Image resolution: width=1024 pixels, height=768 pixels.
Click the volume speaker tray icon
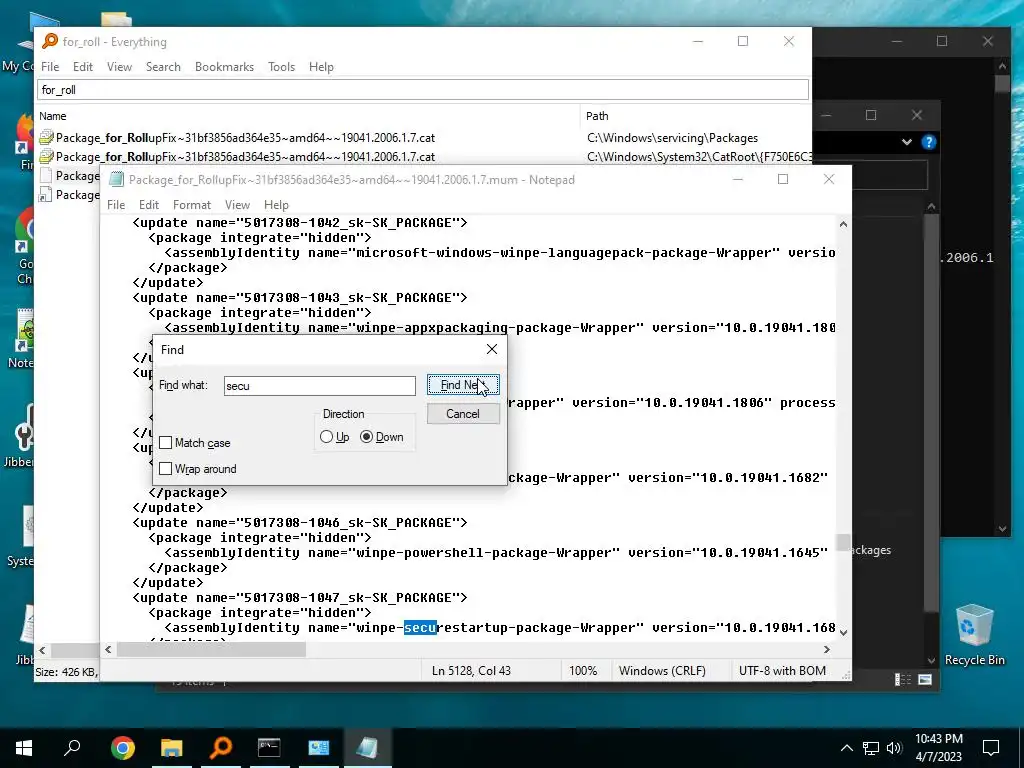[894, 748]
